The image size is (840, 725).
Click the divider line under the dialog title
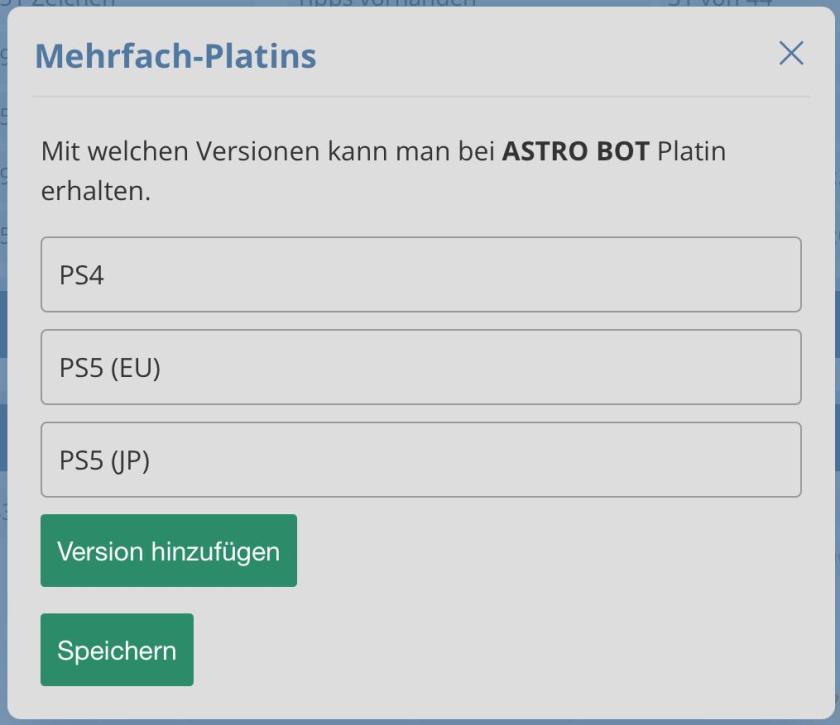tap(420, 97)
